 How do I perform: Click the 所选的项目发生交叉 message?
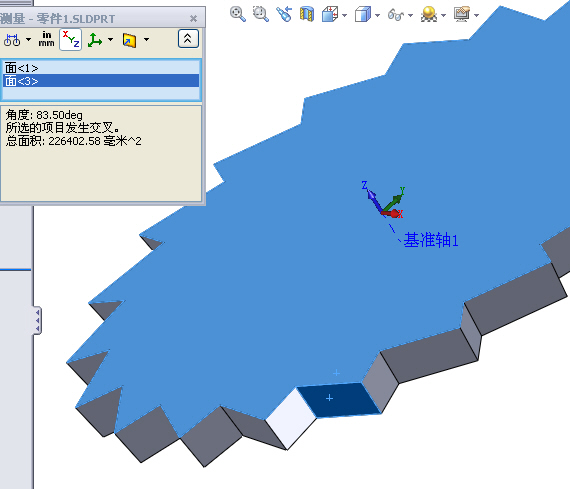pyautogui.click(x=63, y=128)
